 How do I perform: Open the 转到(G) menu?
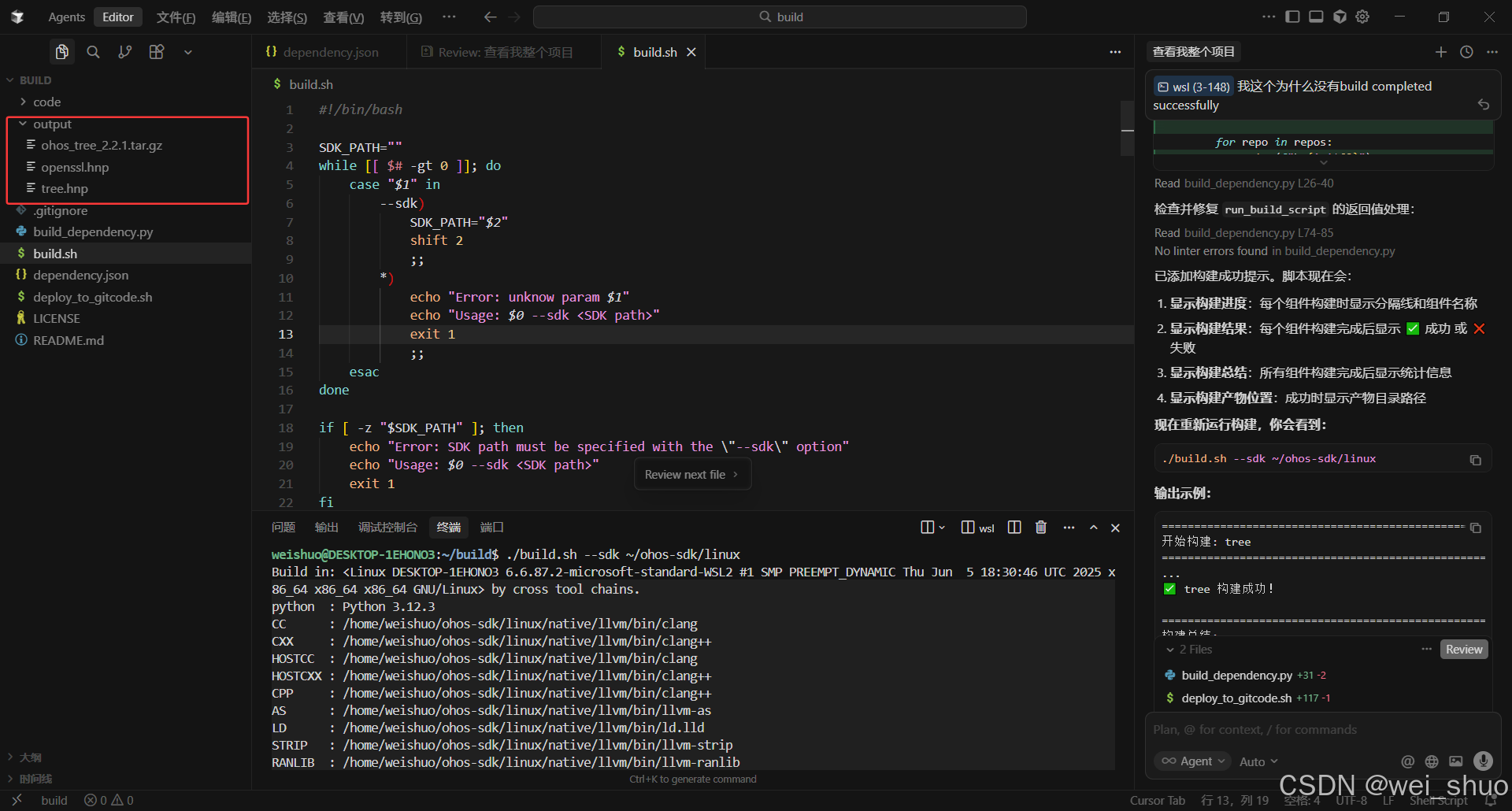401,17
